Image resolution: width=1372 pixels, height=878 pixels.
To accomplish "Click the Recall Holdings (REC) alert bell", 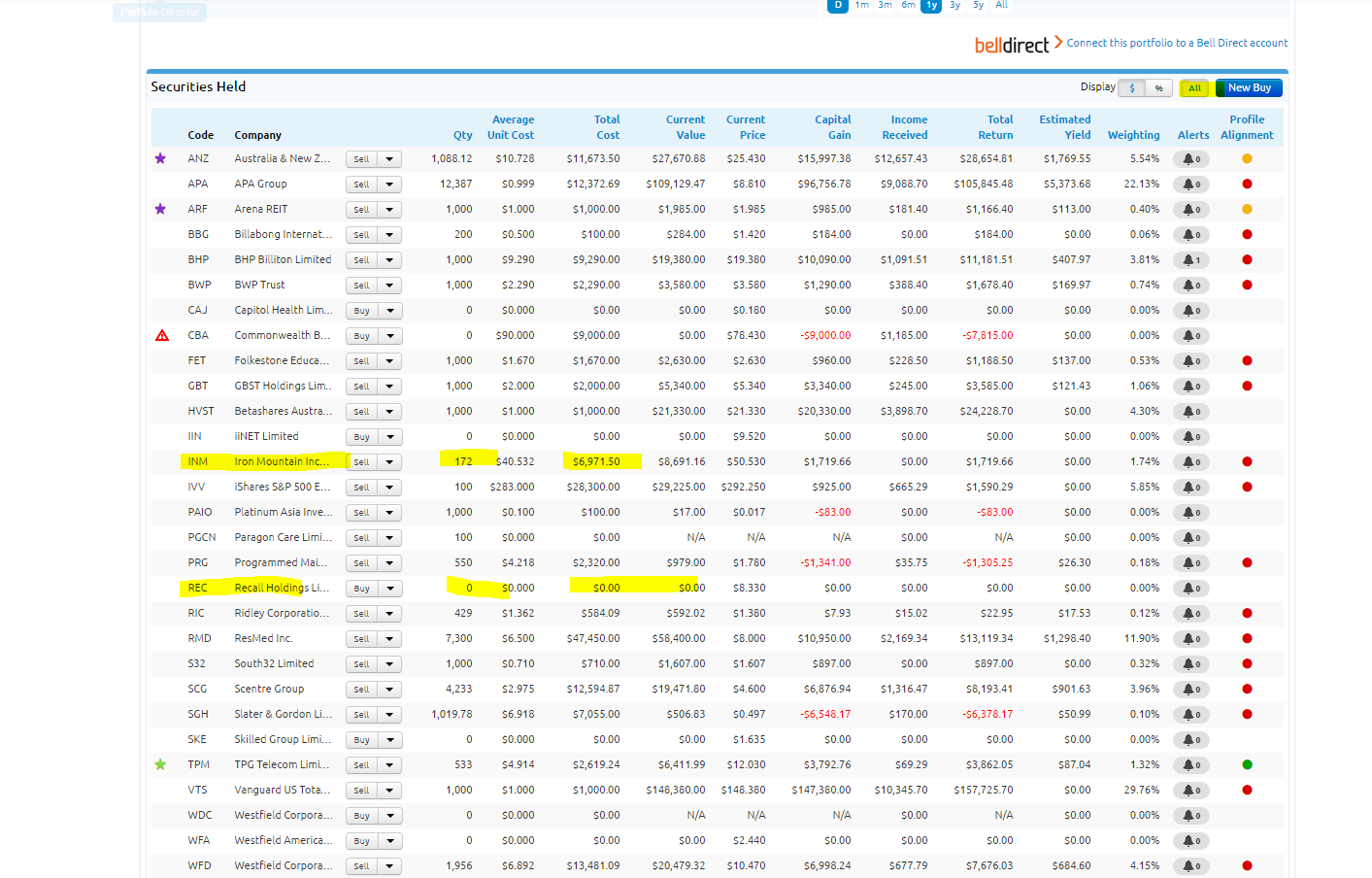I will click(1191, 589).
